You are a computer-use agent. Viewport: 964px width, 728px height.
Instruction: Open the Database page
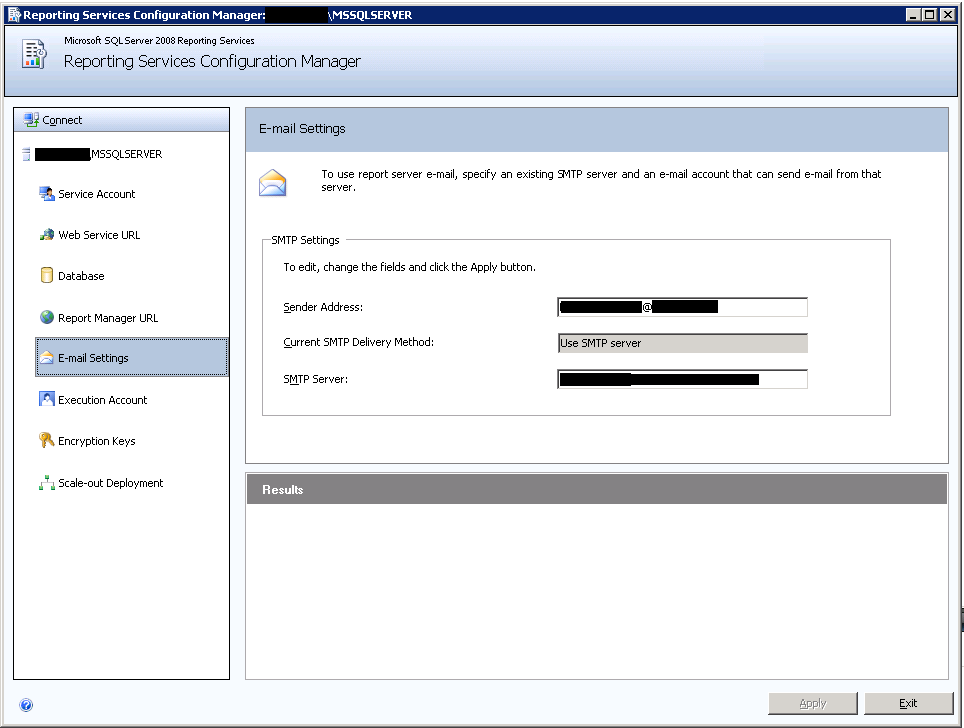(81, 276)
